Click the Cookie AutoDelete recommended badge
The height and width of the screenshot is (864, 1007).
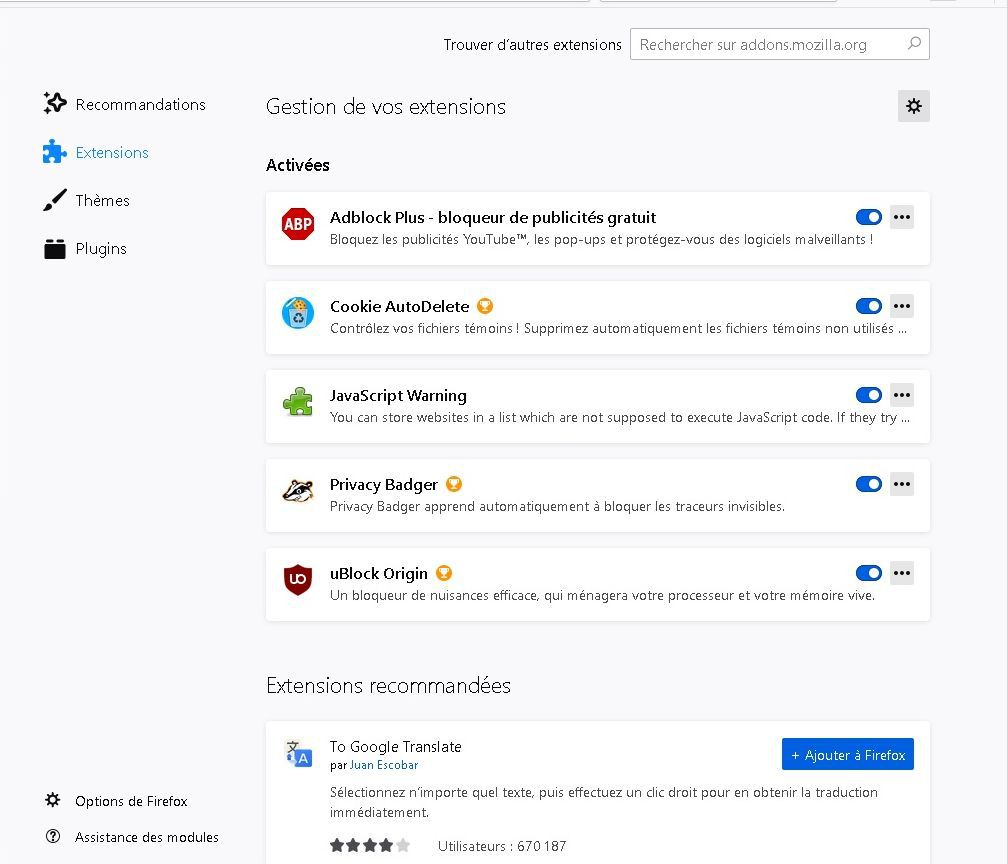click(x=485, y=306)
